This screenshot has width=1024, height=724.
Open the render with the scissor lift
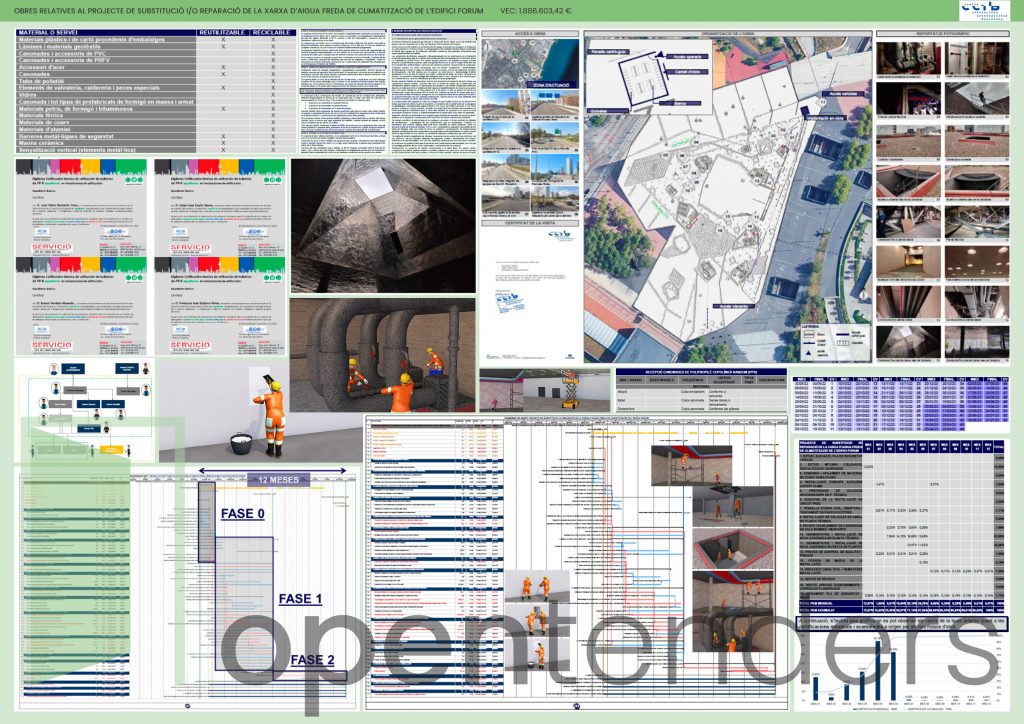(x=545, y=390)
